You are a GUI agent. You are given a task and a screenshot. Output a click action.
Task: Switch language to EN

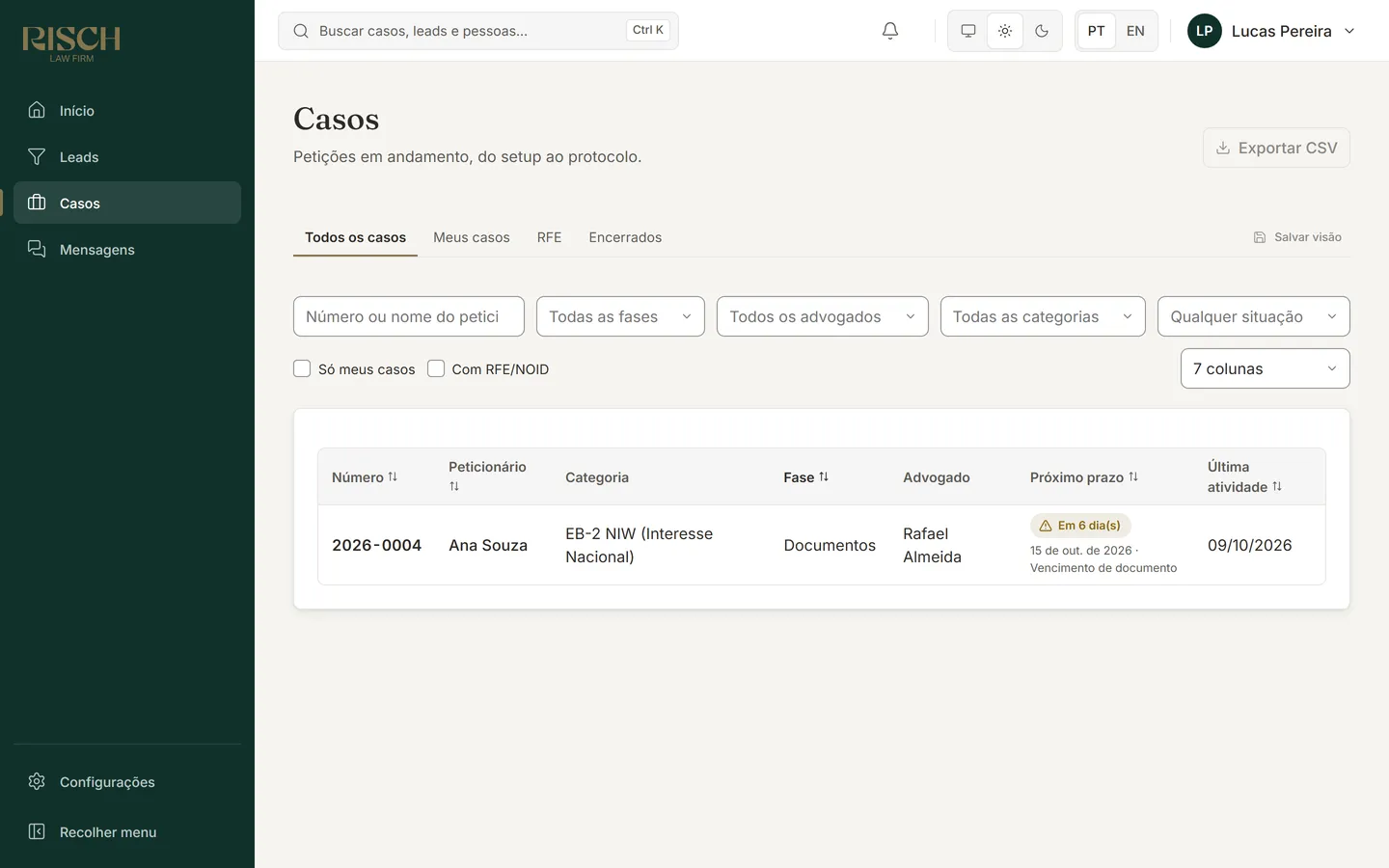[x=1136, y=31]
